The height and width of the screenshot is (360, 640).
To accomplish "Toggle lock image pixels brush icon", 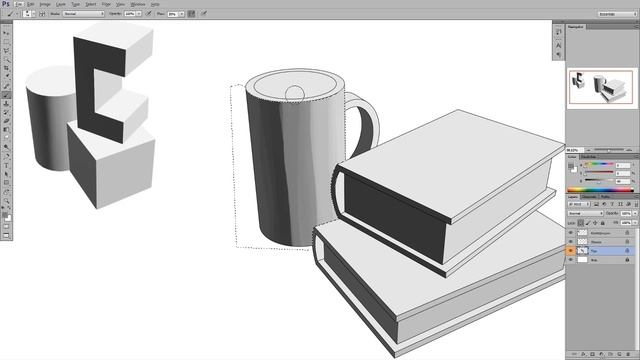I will [x=588, y=223].
